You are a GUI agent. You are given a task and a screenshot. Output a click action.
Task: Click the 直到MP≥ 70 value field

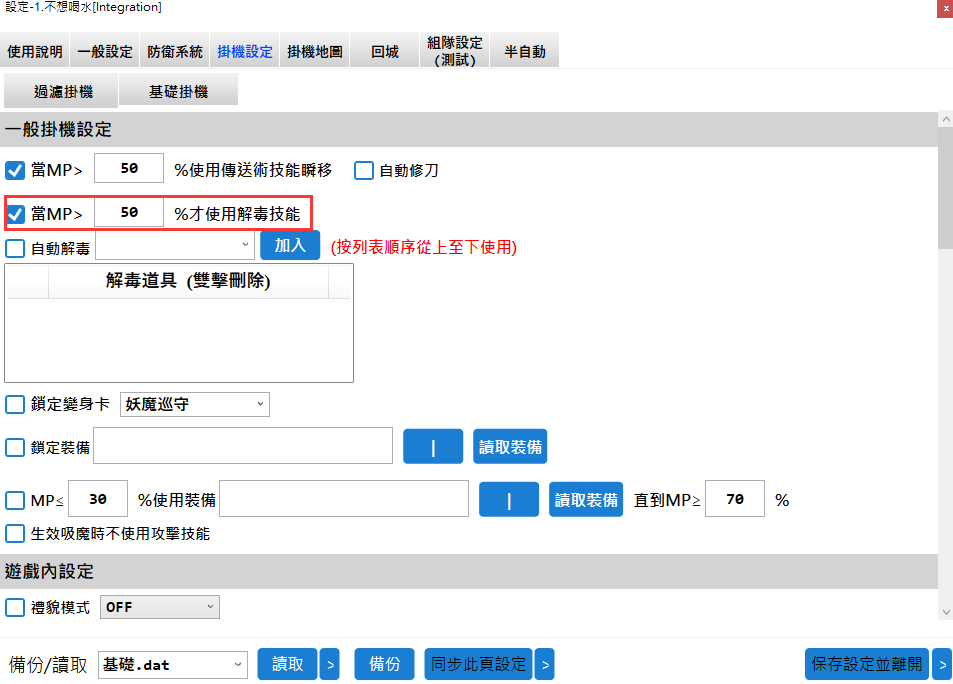[x=735, y=499]
